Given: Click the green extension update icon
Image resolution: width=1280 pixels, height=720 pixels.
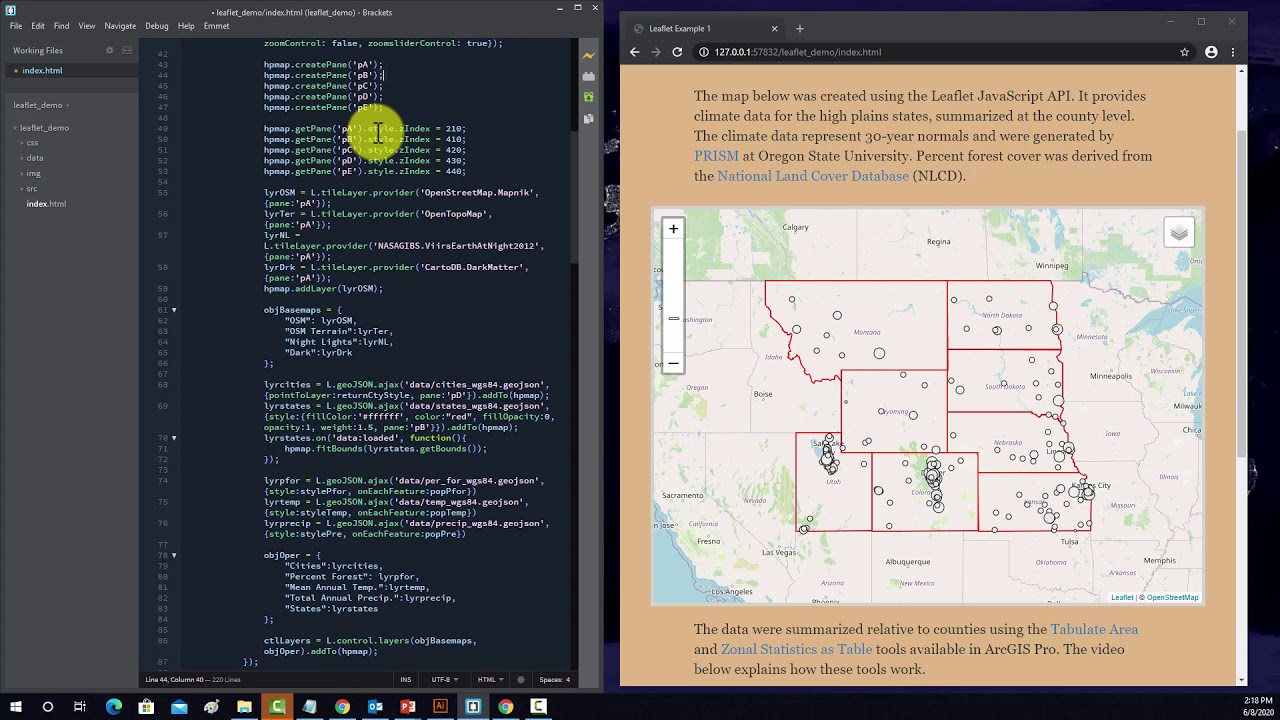Looking at the screenshot, I should 588,97.
